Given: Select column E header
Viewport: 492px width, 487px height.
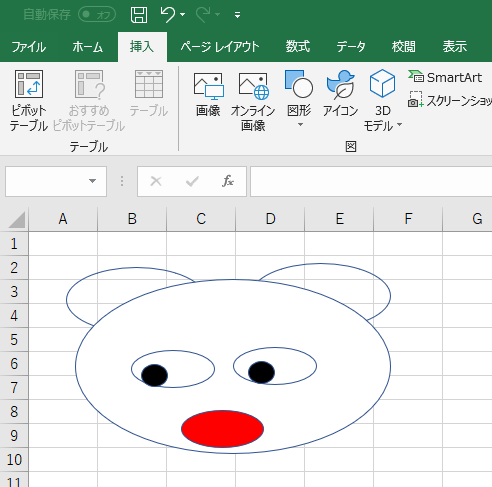Looking at the screenshot, I should coord(339,219).
